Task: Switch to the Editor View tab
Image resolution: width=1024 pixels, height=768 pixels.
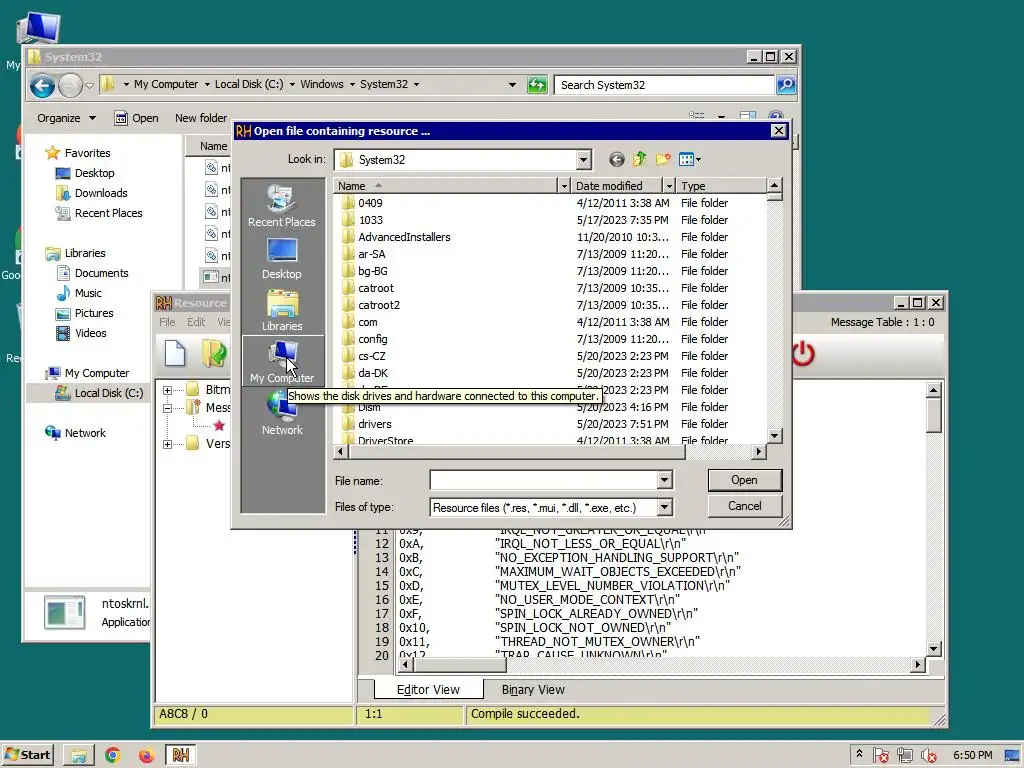Action: pos(428,690)
